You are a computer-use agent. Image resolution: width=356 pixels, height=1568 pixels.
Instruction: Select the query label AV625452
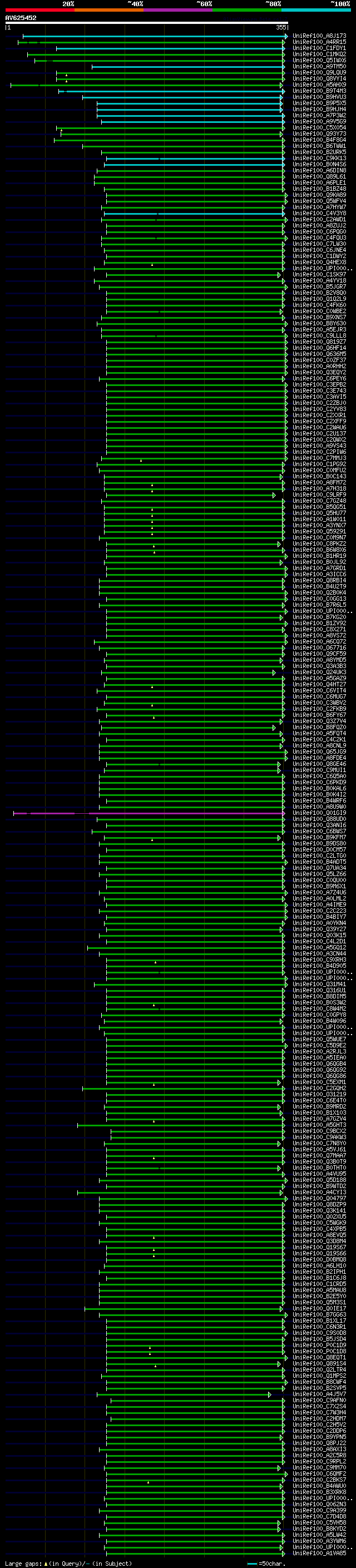point(21,18)
